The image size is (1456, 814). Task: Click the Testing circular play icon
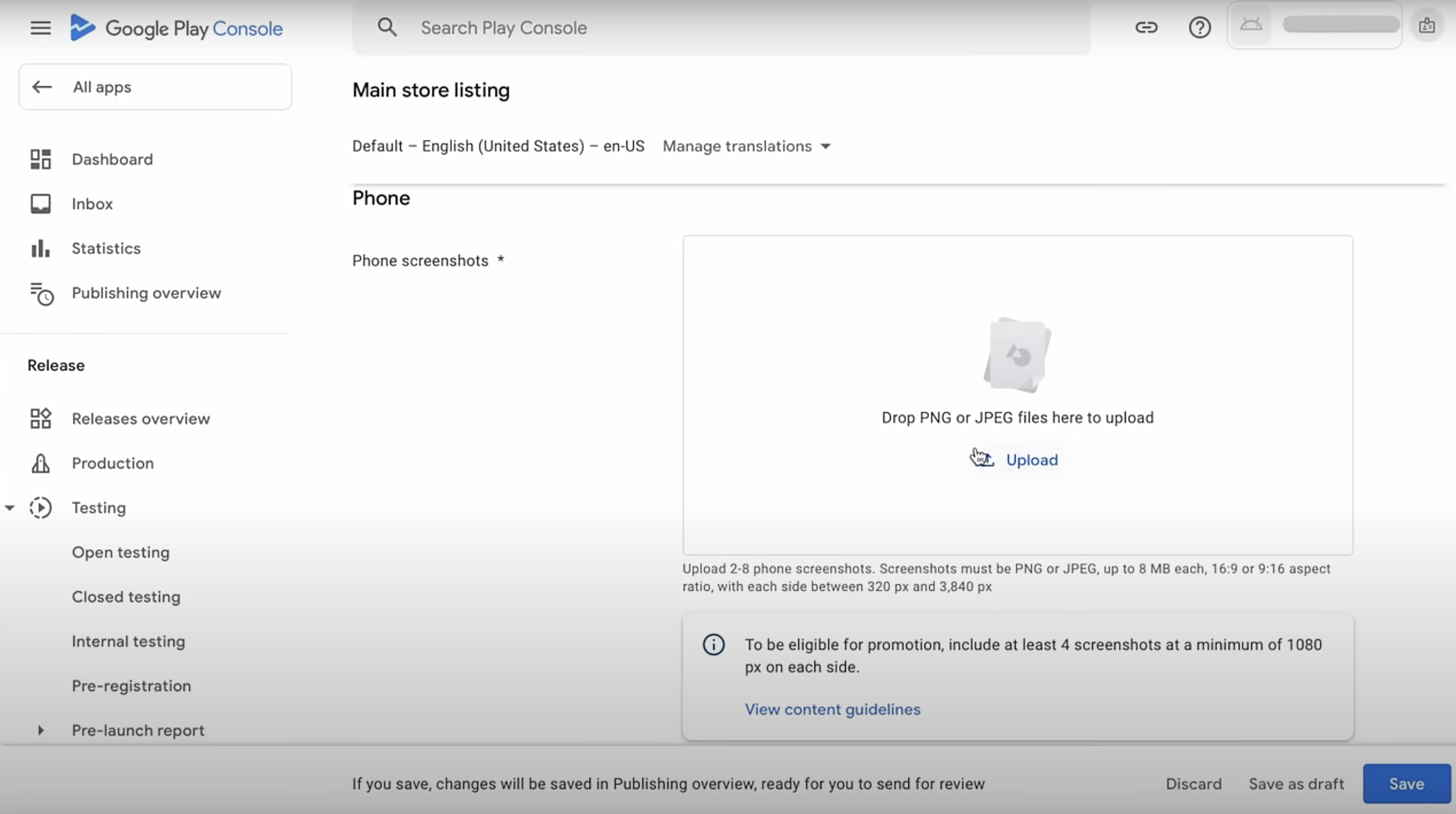point(41,507)
